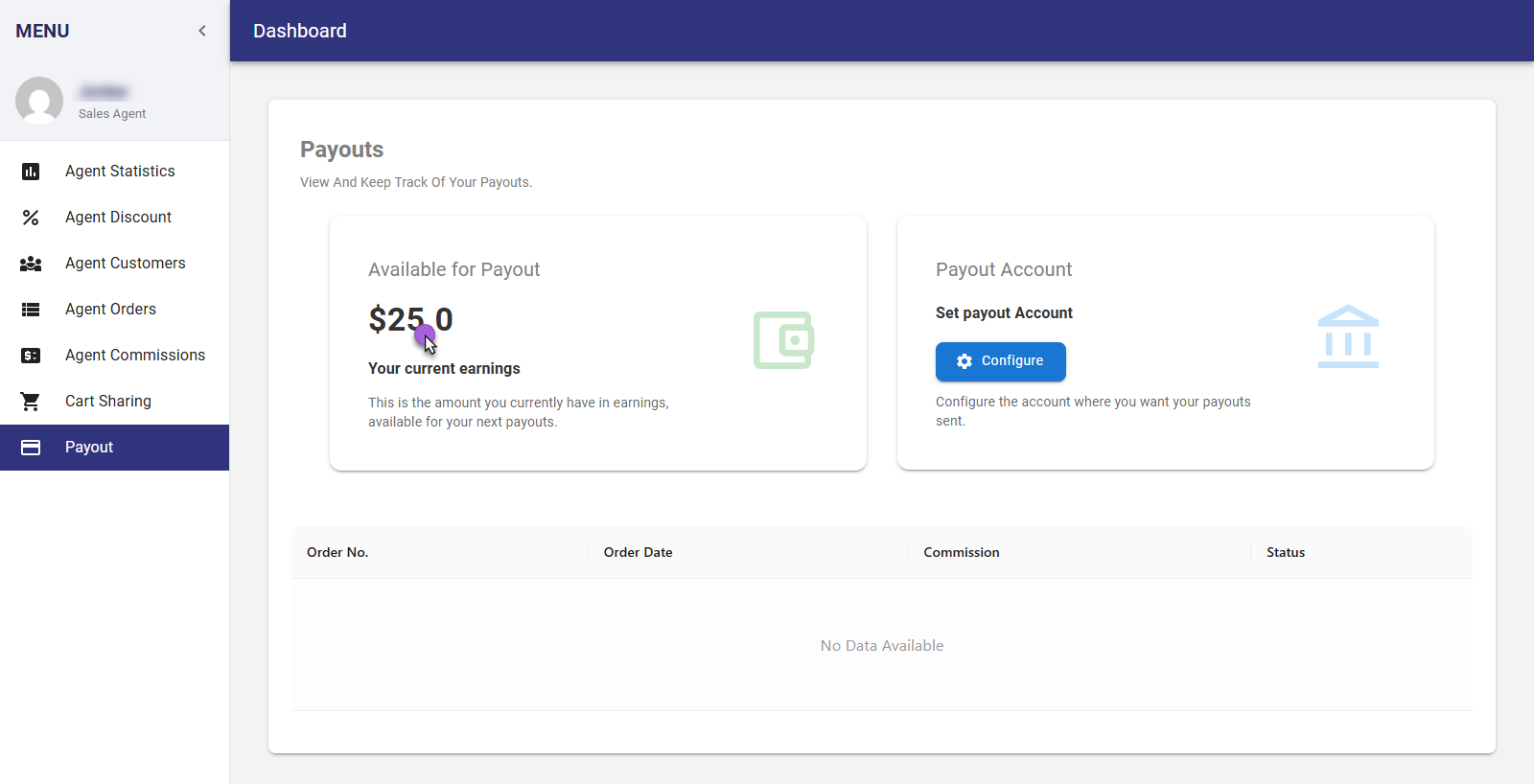The width and height of the screenshot is (1534, 784).
Task: Select the Sales Agent role label
Action: (112, 114)
